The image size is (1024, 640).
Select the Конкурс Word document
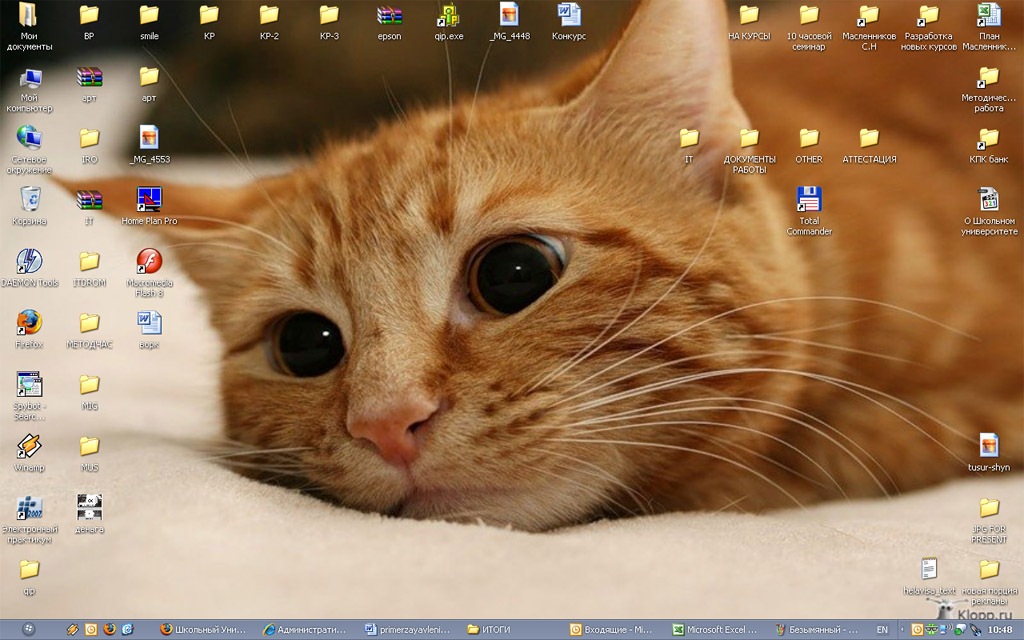(569, 16)
